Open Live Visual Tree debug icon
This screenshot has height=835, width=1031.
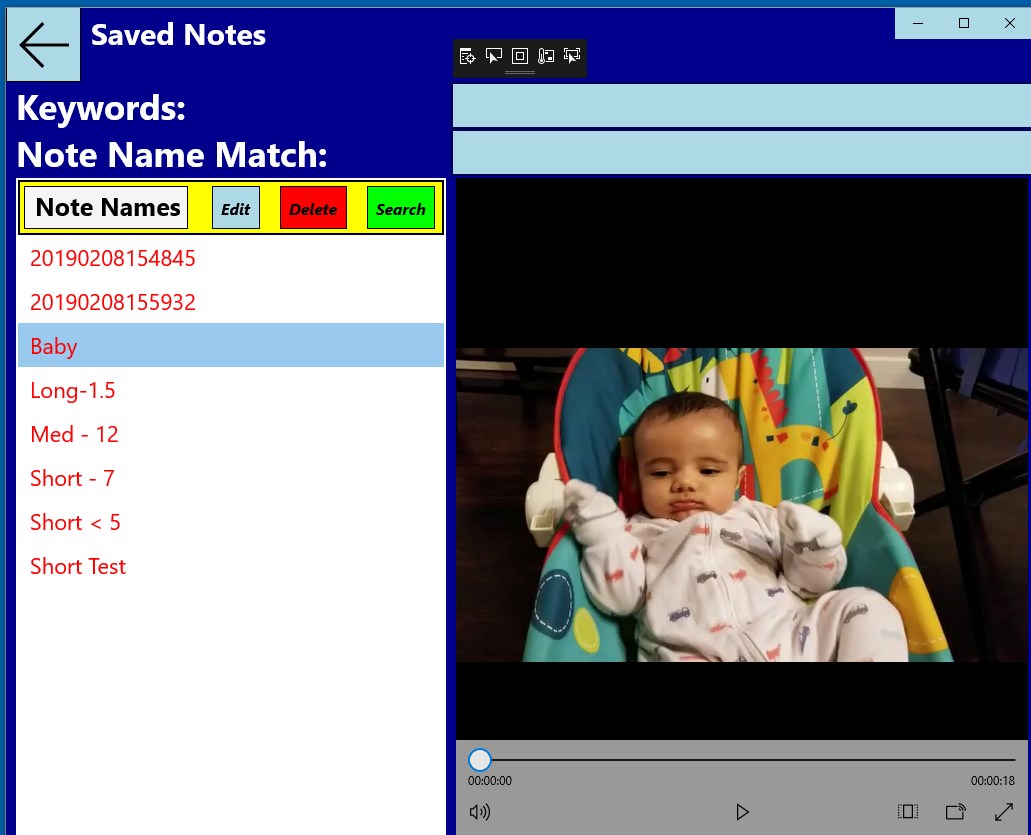468,57
